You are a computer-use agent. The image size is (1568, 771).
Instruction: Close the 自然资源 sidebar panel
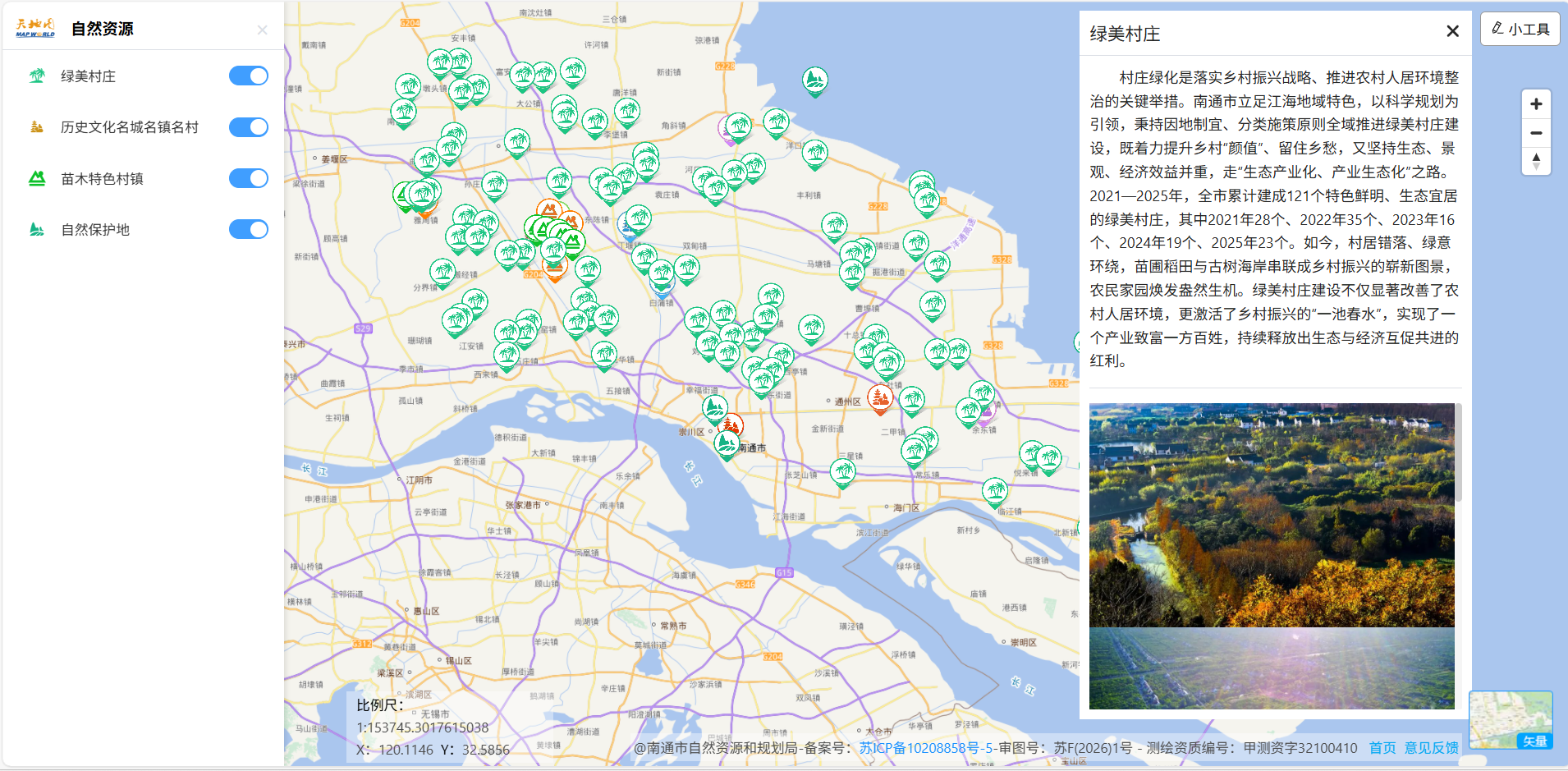pyautogui.click(x=262, y=30)
